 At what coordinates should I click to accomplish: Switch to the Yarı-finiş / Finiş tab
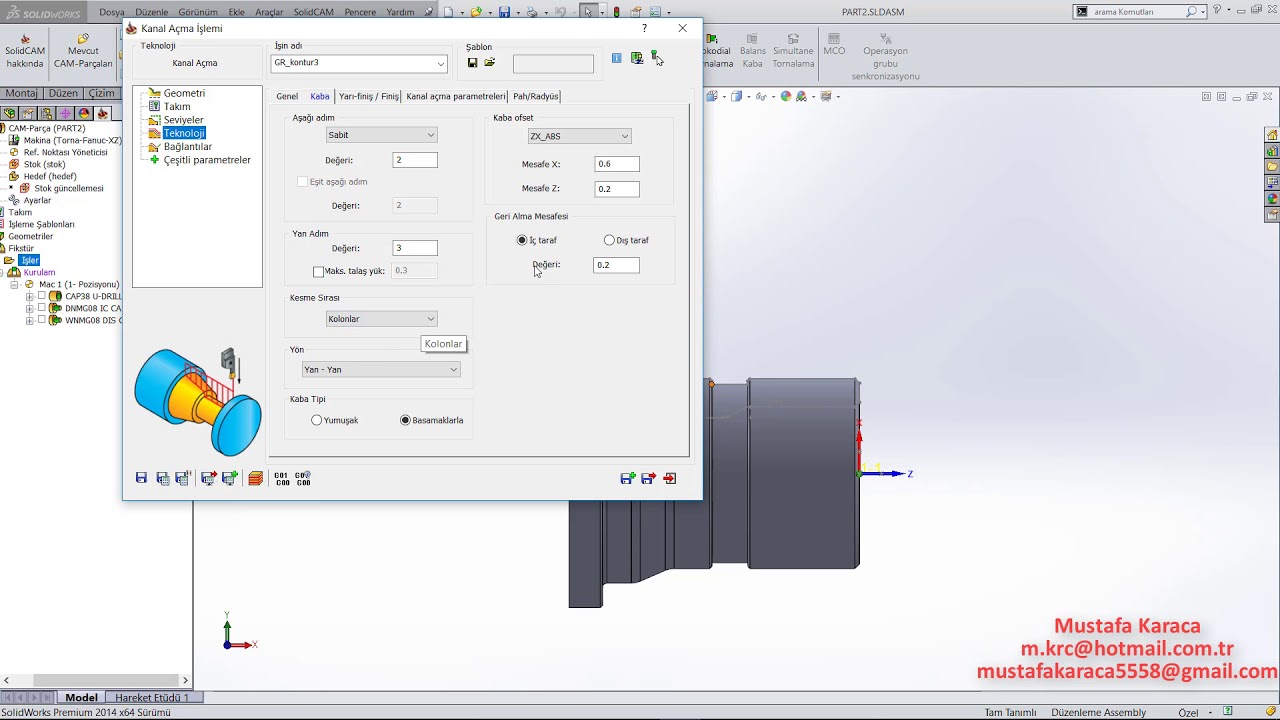[x=368, y=96]
